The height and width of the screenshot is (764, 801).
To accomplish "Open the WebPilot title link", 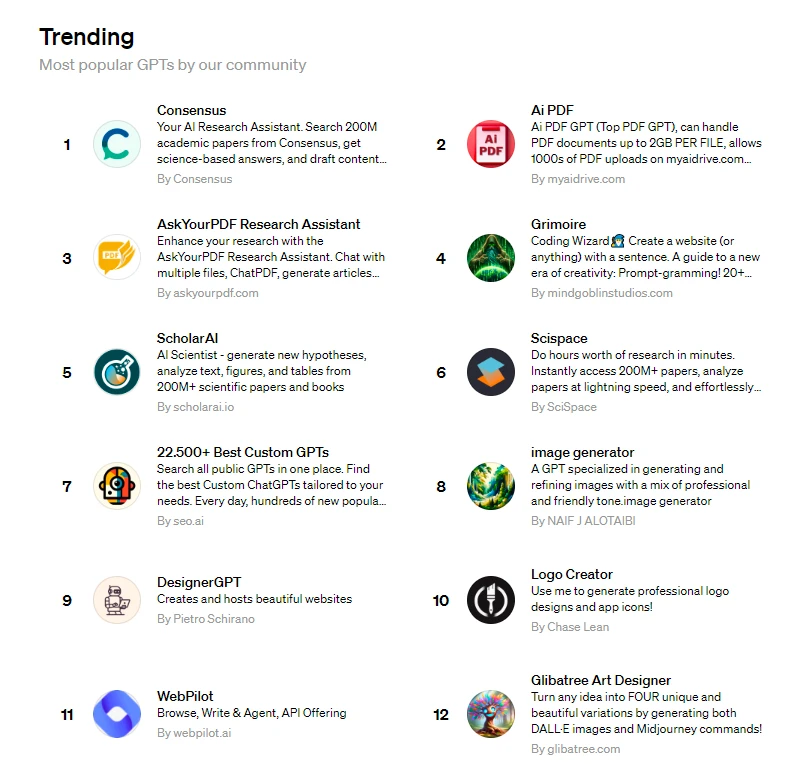I will coord(185,696).
